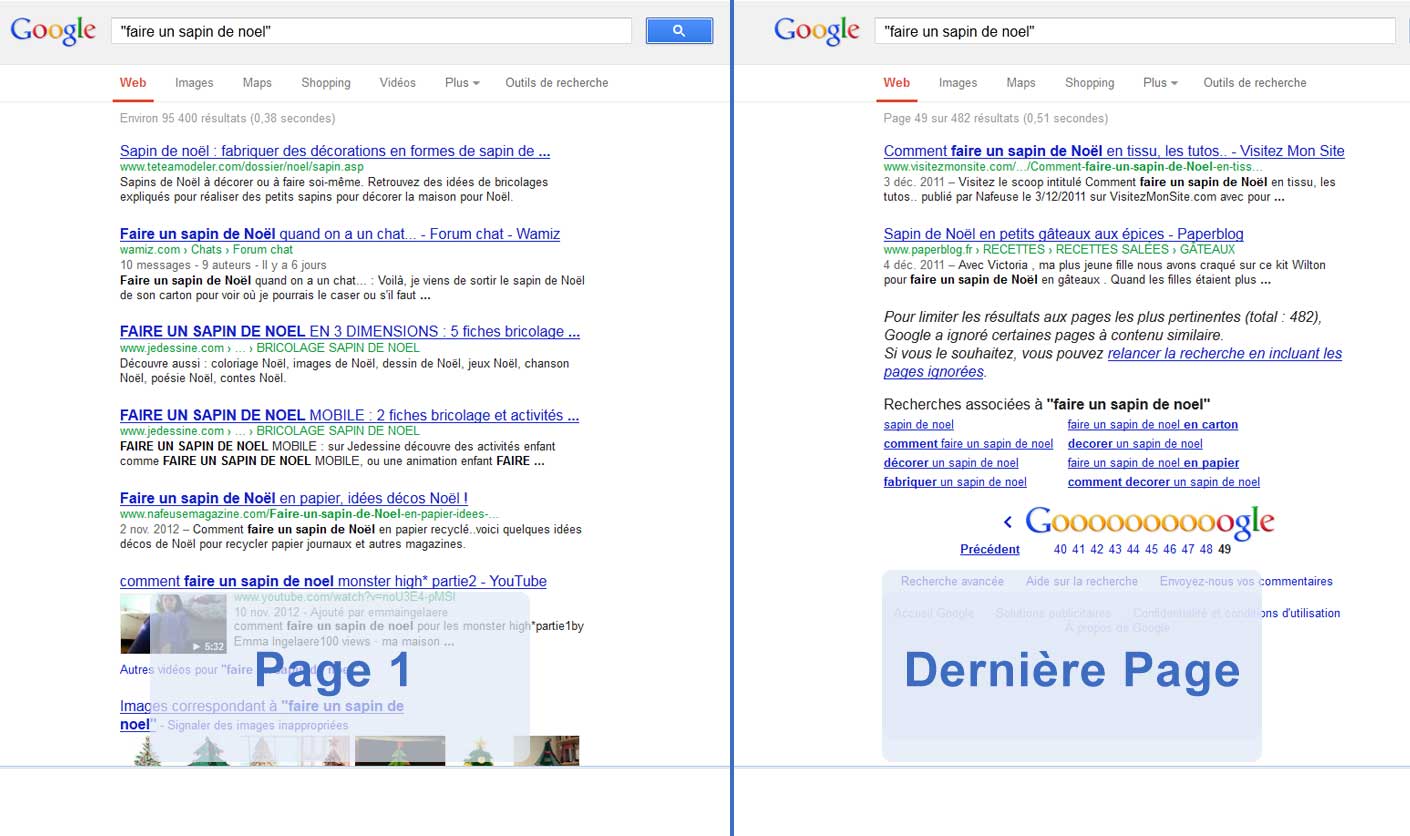Open FAIRE UN SAPIN DE NOEL EN 3 DIMENSIONS result
The width and height of the screenshot is (1410, 836).
(x=350, y=331)
